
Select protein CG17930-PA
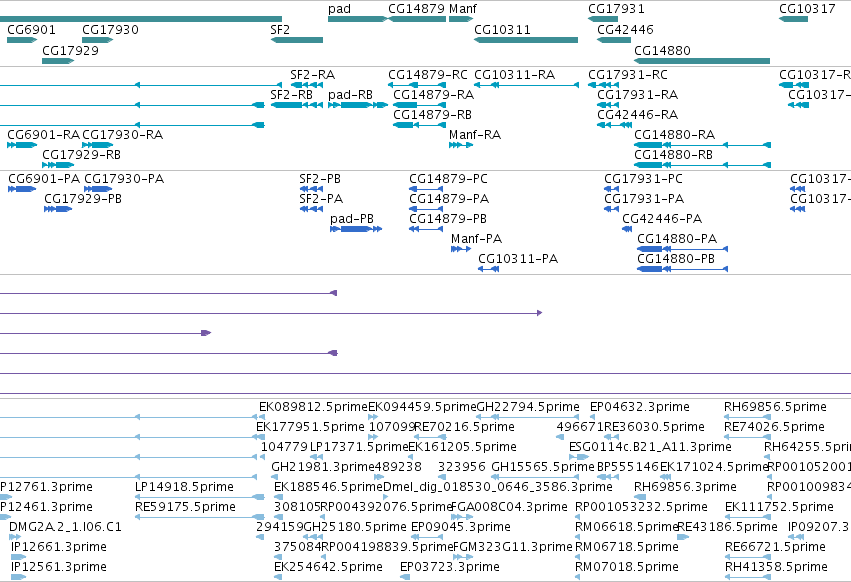tap(98, 189)
